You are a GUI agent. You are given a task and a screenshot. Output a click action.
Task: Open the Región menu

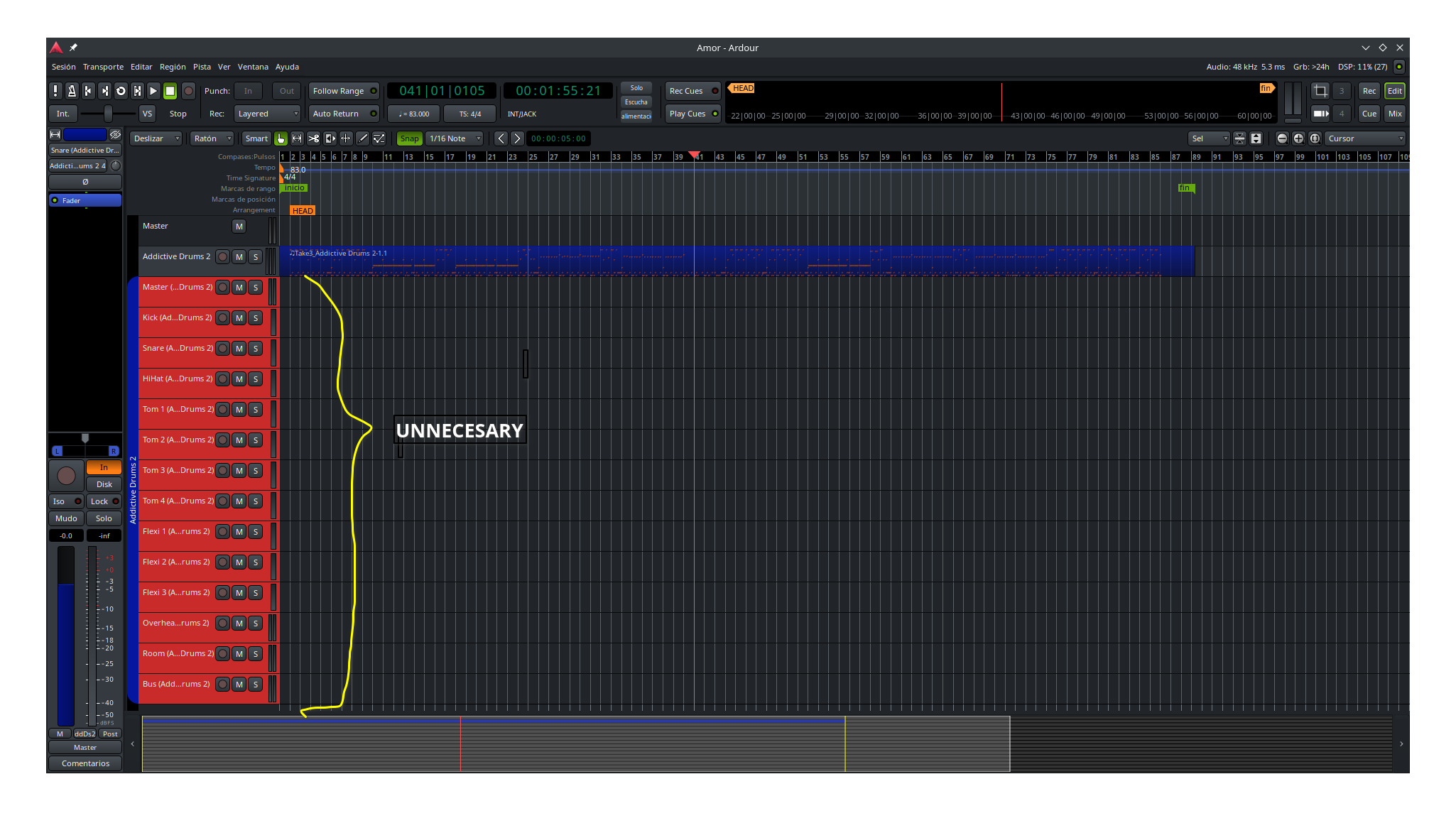click(173, 67)
